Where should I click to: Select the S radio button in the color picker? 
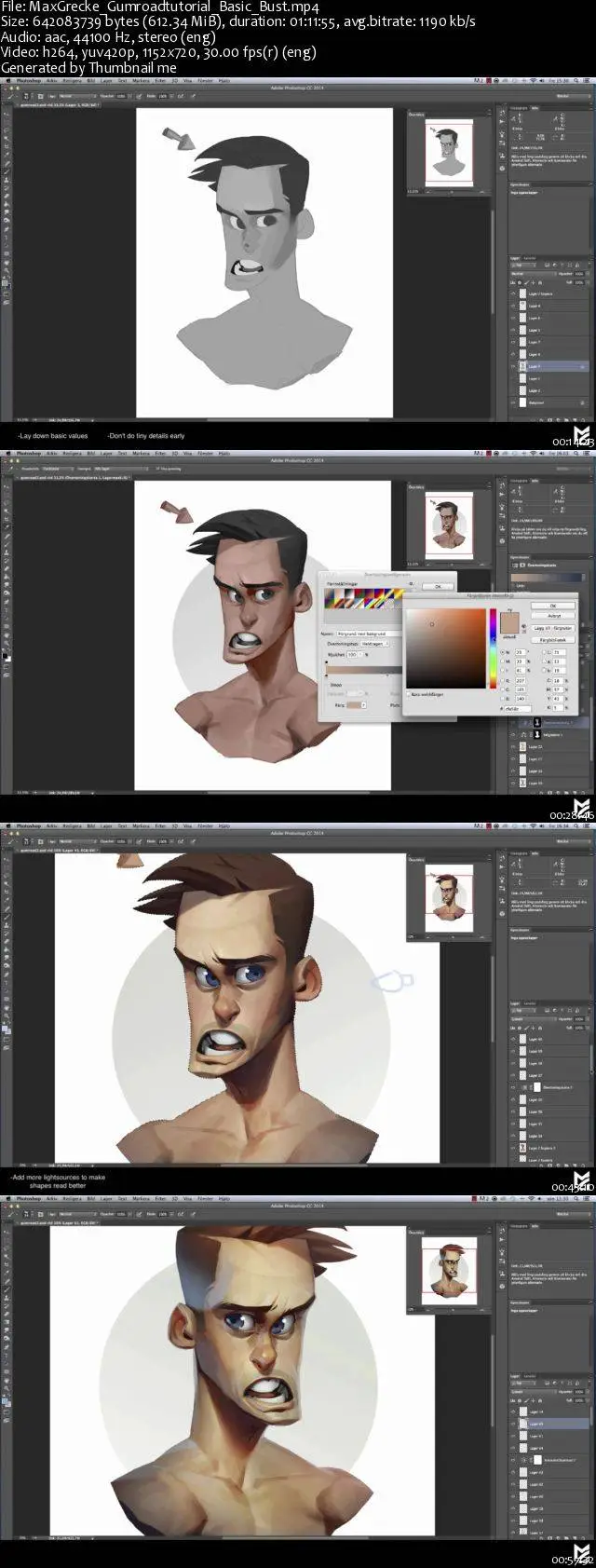tap(503, 661)
